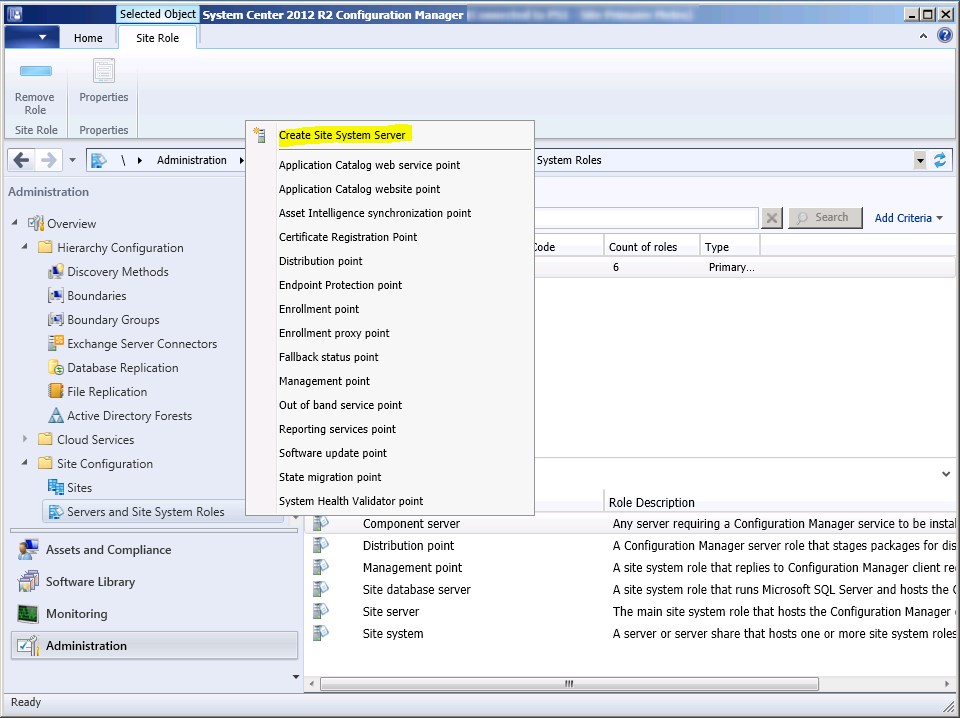
Task: Open the Software Library workspace icon
Action: point(28,582)
